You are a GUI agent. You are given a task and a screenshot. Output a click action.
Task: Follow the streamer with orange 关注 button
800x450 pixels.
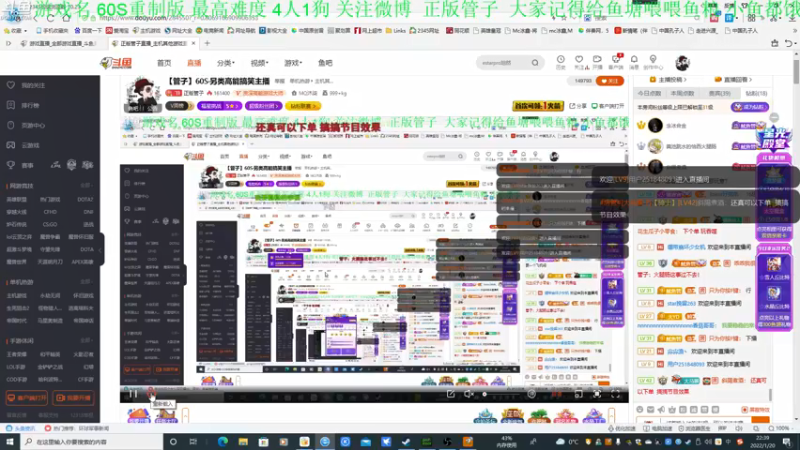coord(610,81)
